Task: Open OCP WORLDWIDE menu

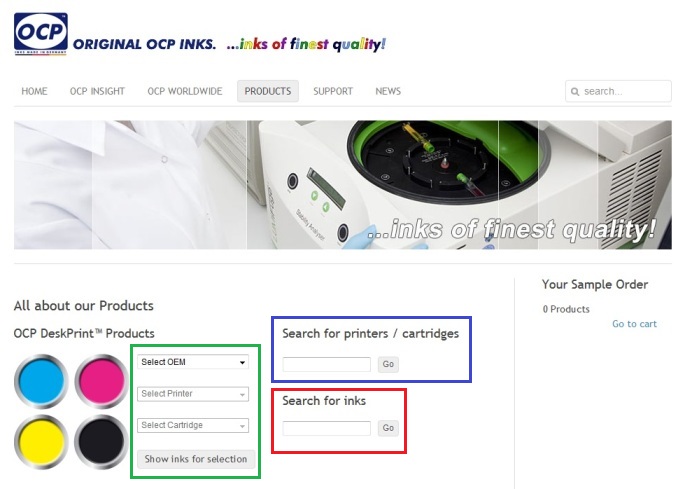Action: (185, 91)
